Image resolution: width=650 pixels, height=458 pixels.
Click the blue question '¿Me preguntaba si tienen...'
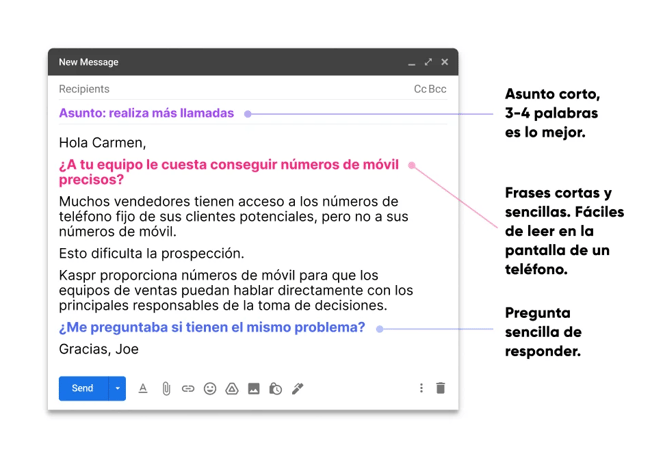[x=212, y=327]
